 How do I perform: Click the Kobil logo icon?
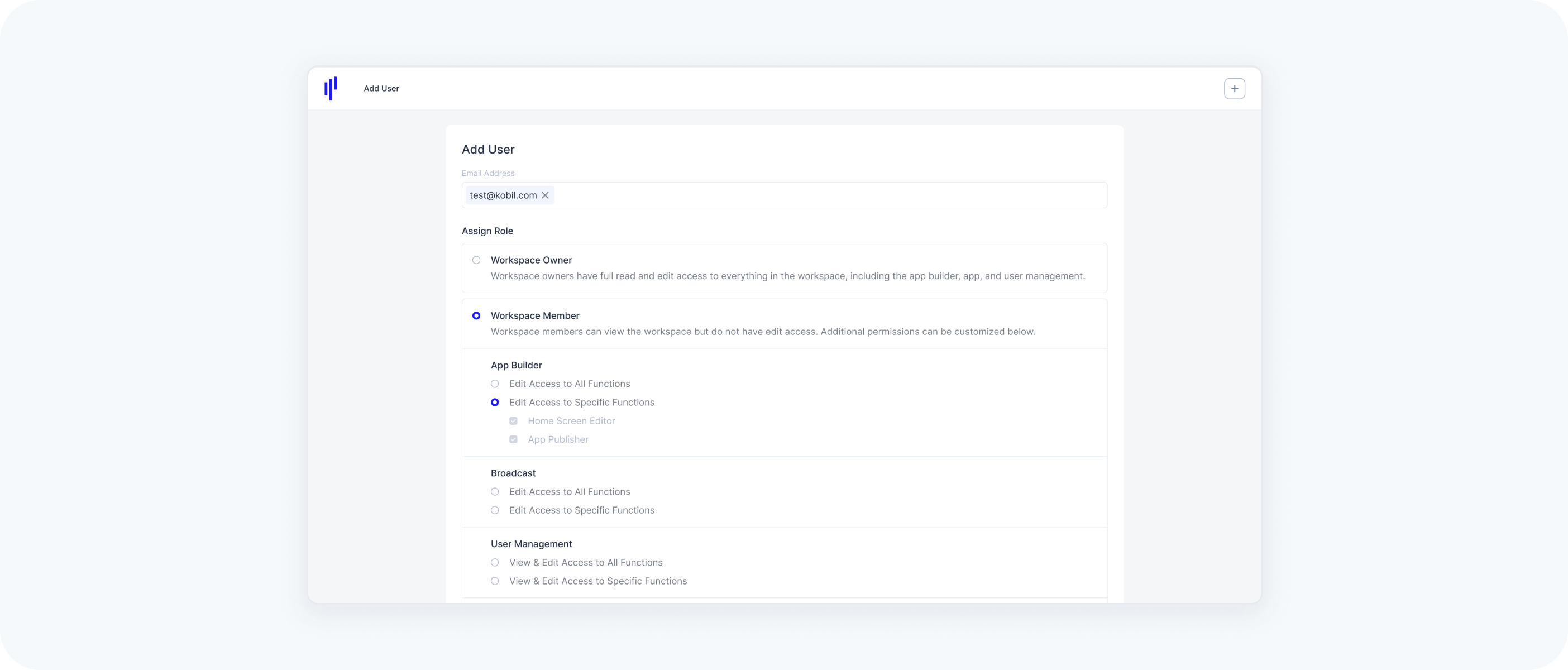331,88
